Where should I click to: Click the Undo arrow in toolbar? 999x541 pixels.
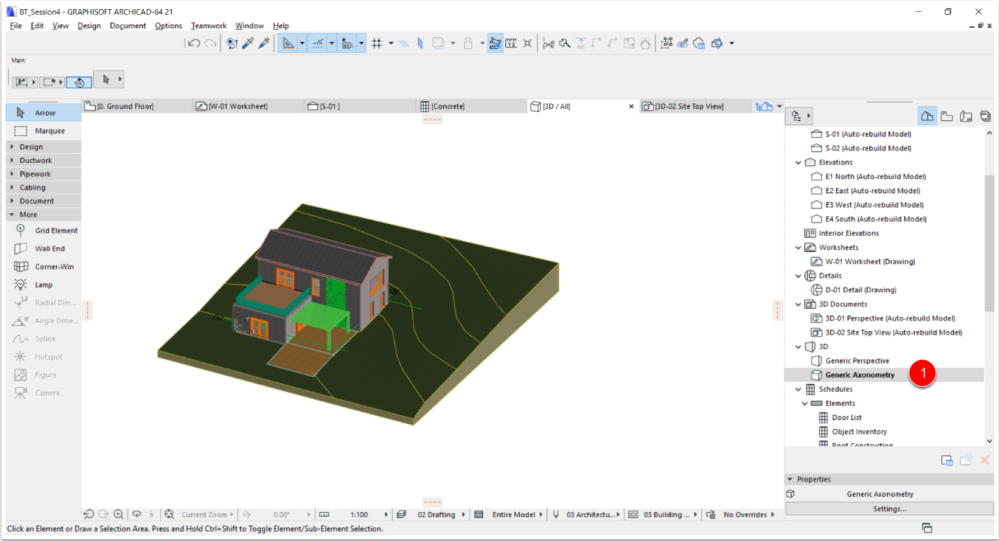pos(193,43)
